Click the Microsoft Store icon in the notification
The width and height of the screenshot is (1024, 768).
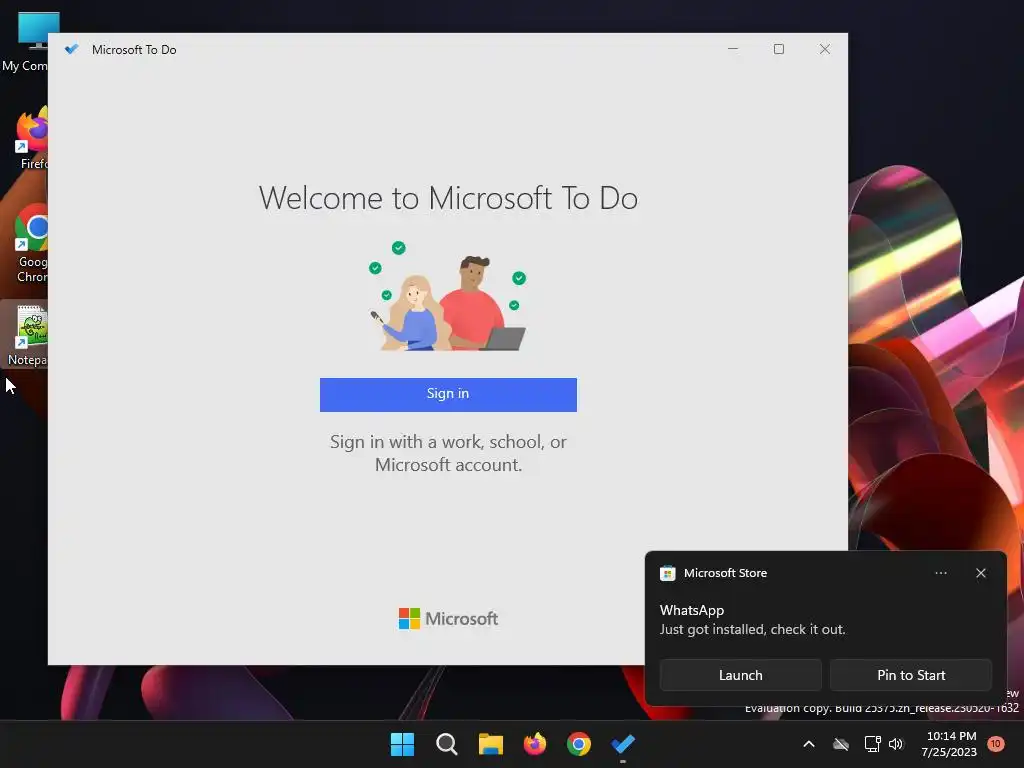667,573
